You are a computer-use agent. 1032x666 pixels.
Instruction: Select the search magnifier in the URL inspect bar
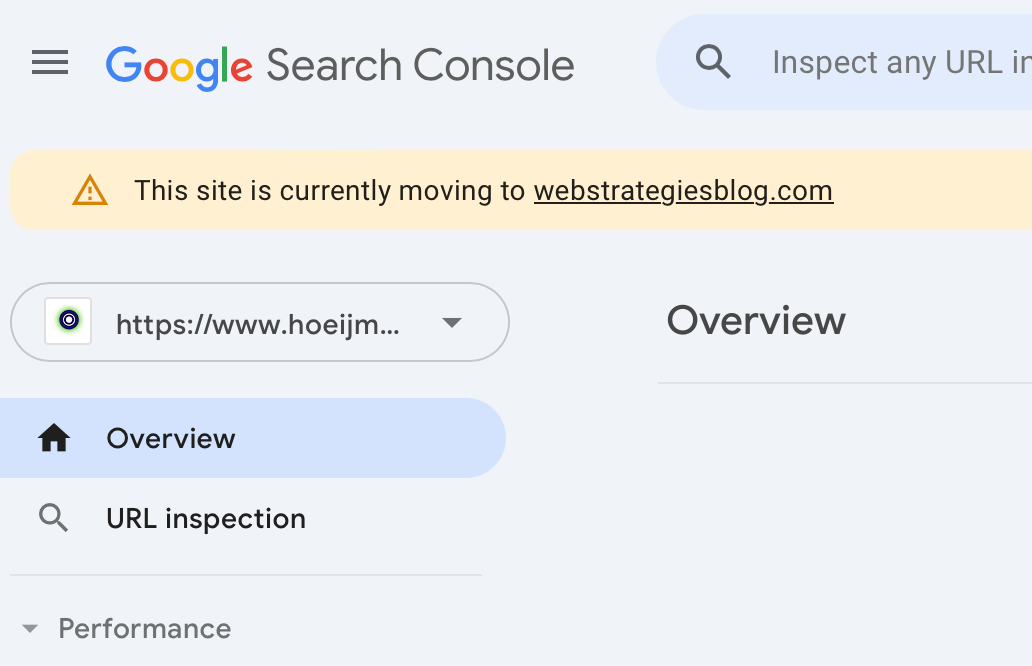pyautogui.click(x=714, y=62)
